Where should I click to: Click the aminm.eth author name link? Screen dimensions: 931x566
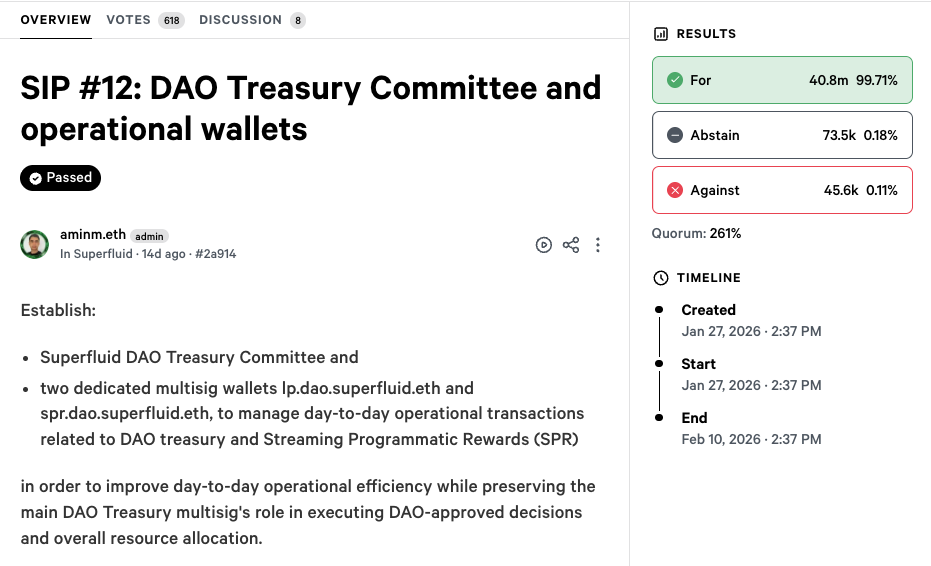tap(93, 235)
